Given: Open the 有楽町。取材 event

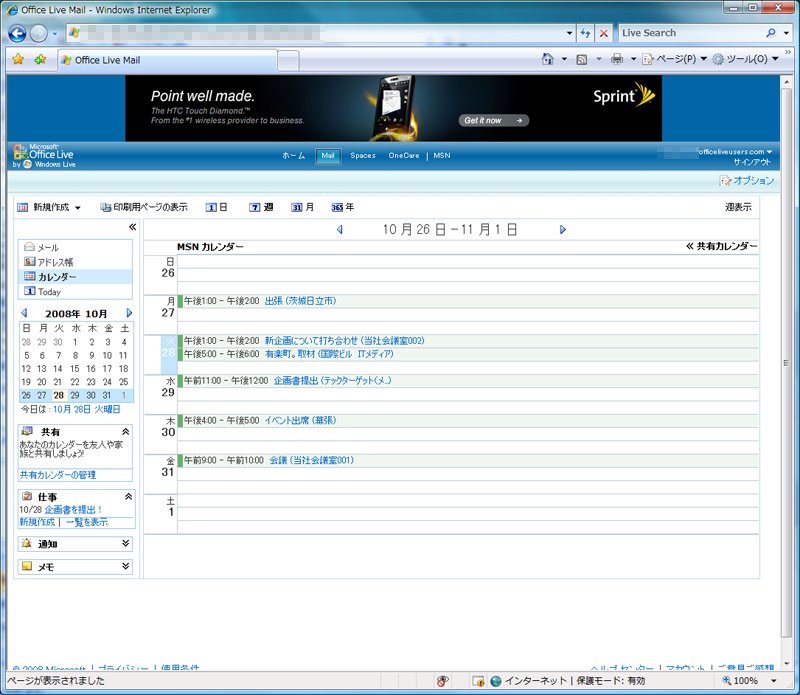Looking at the screenshot, I should (x=329, y=354).
